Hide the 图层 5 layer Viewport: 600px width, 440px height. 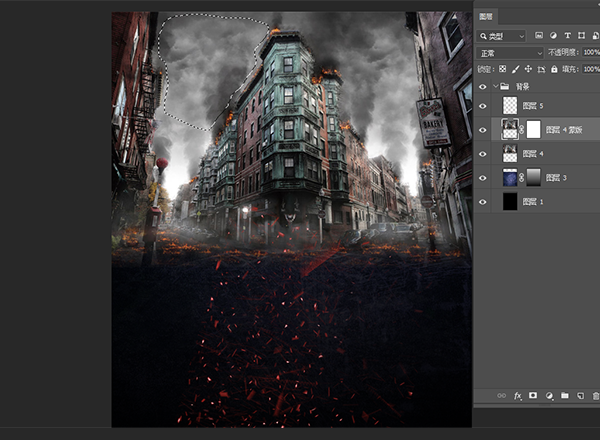click(x=483, y=105)
